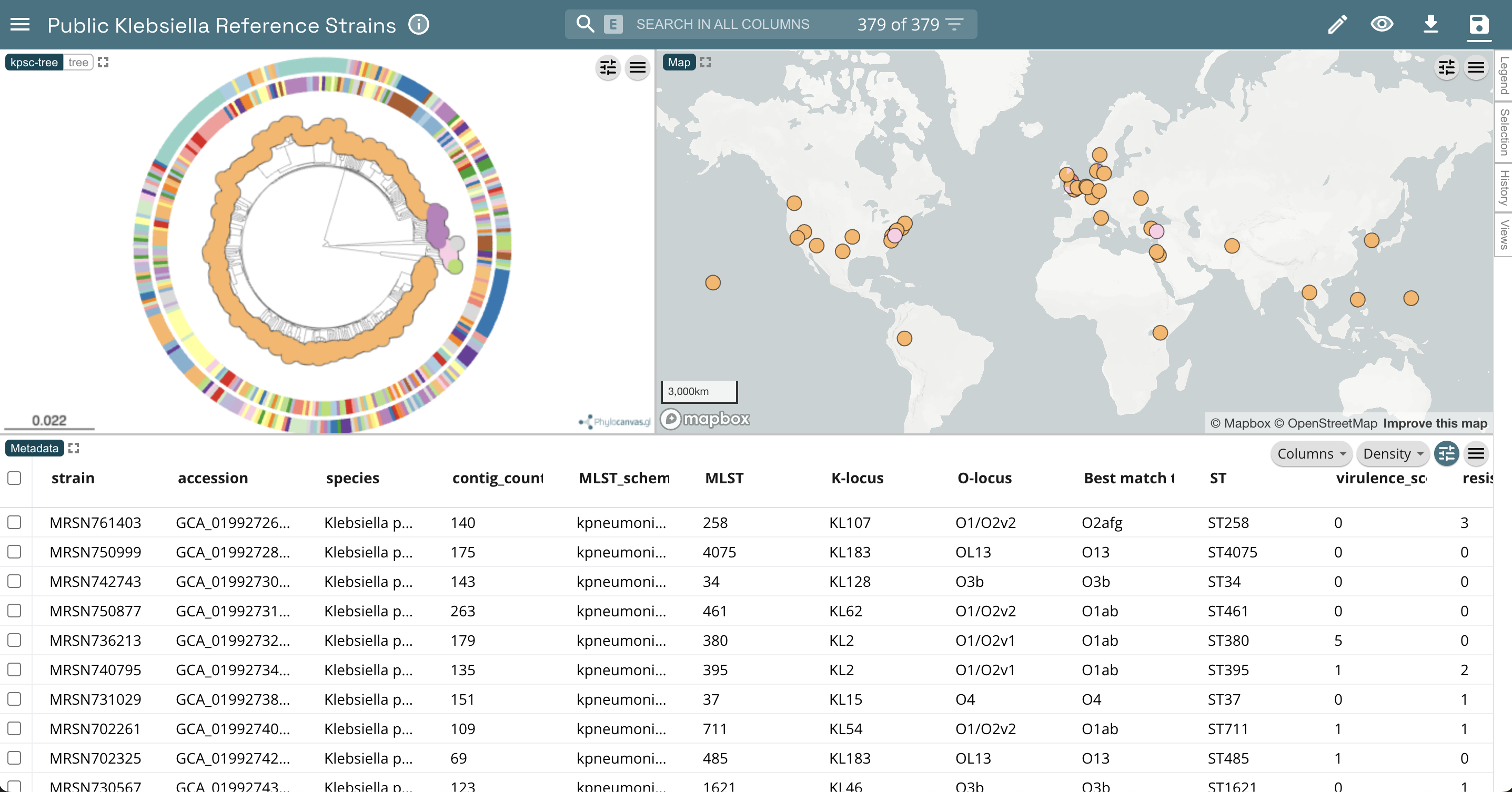This screenshot has height=792, width=1512.
Task: Open the hamburger main menu
Action: (20, 24)
